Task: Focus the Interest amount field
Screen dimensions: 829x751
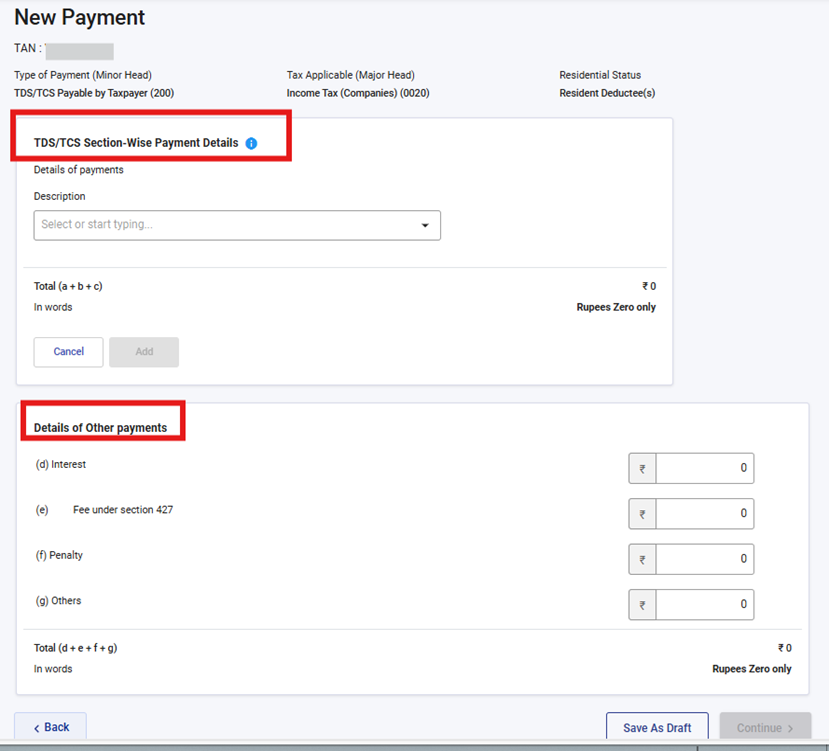Action: pyautogui.click(x=704, y=468)
